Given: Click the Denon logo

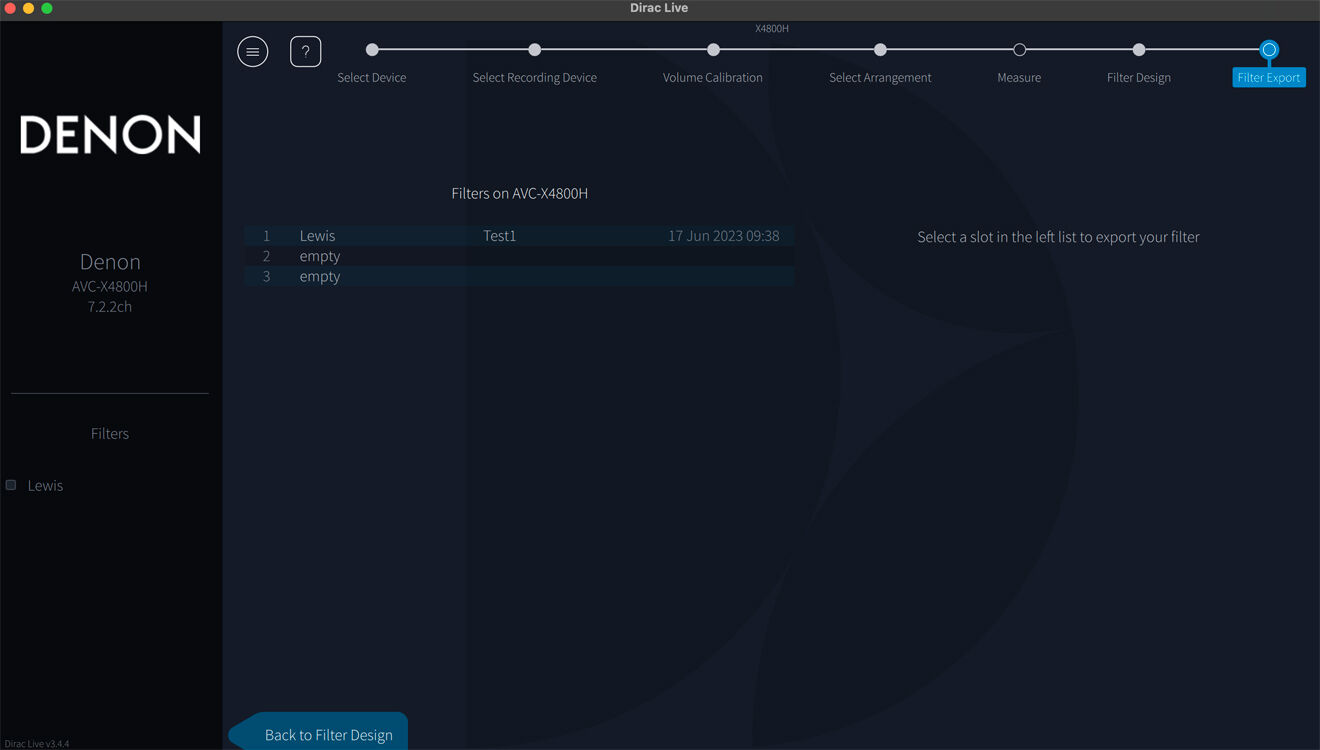Looking at the screenshot, I should click(x=110, y=134).
